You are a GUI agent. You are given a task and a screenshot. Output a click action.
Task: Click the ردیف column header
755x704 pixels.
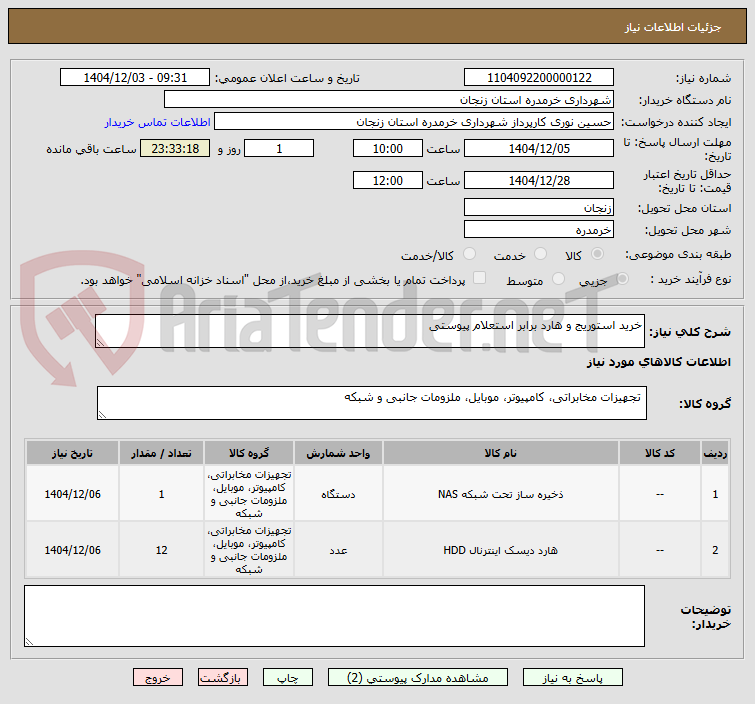[715, 453]
